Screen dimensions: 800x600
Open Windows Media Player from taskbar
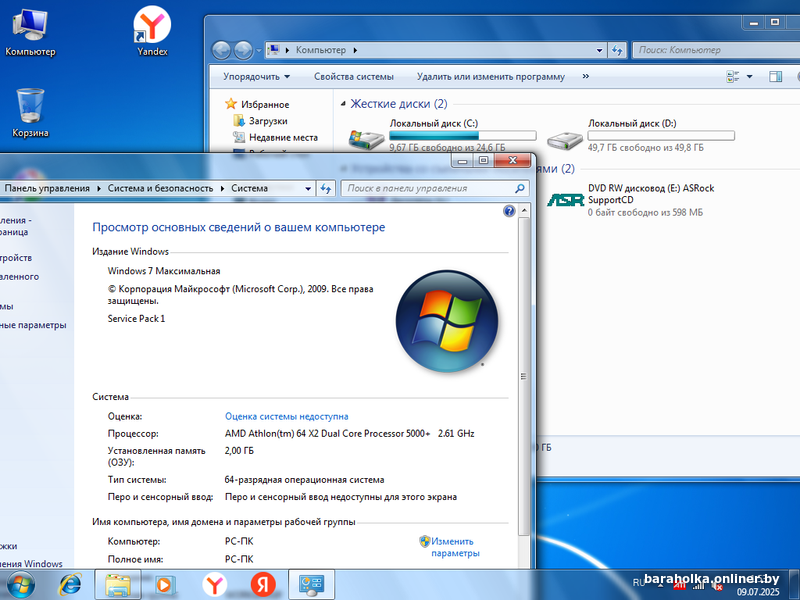tap(164, 585)
